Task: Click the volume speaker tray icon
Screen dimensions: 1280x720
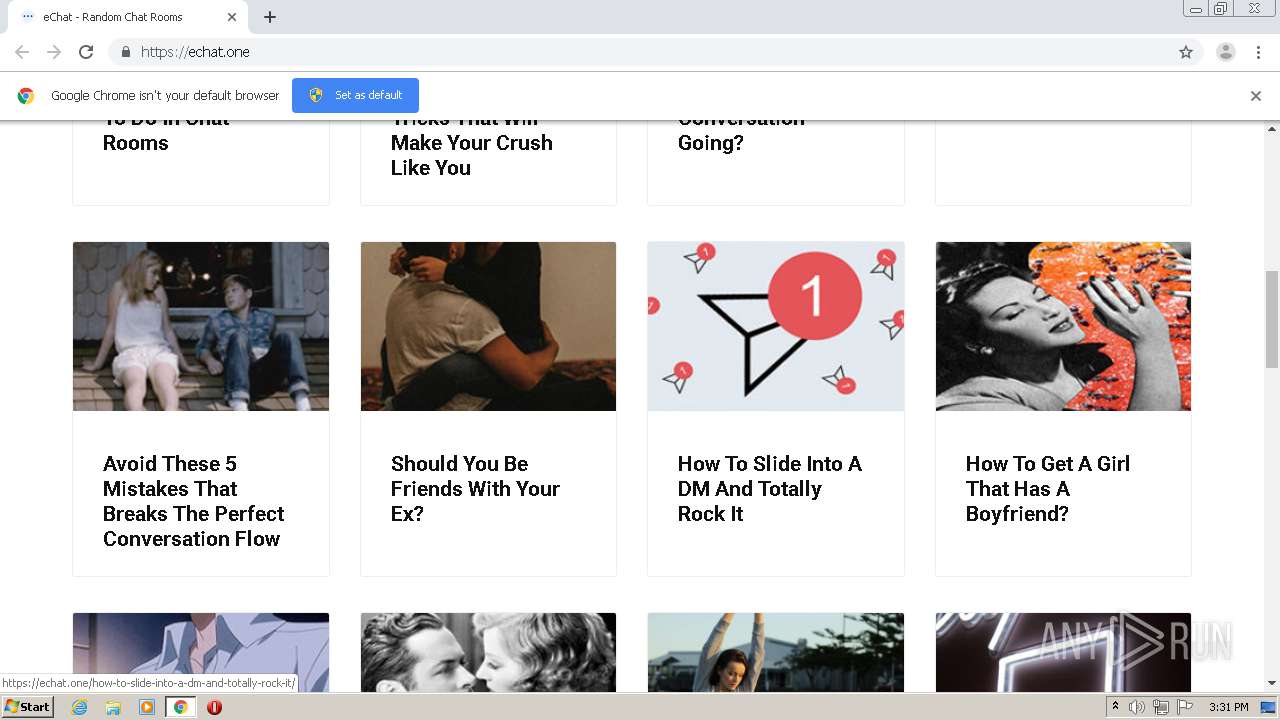Action: coord(1137,707)
